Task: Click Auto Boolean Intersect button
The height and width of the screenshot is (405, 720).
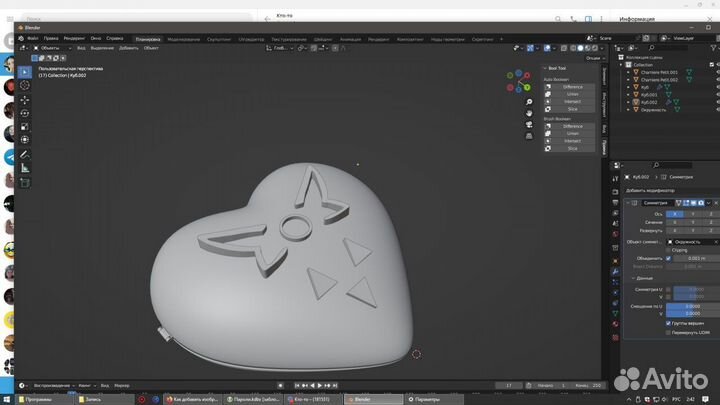Action: click(x=569, y=101)
